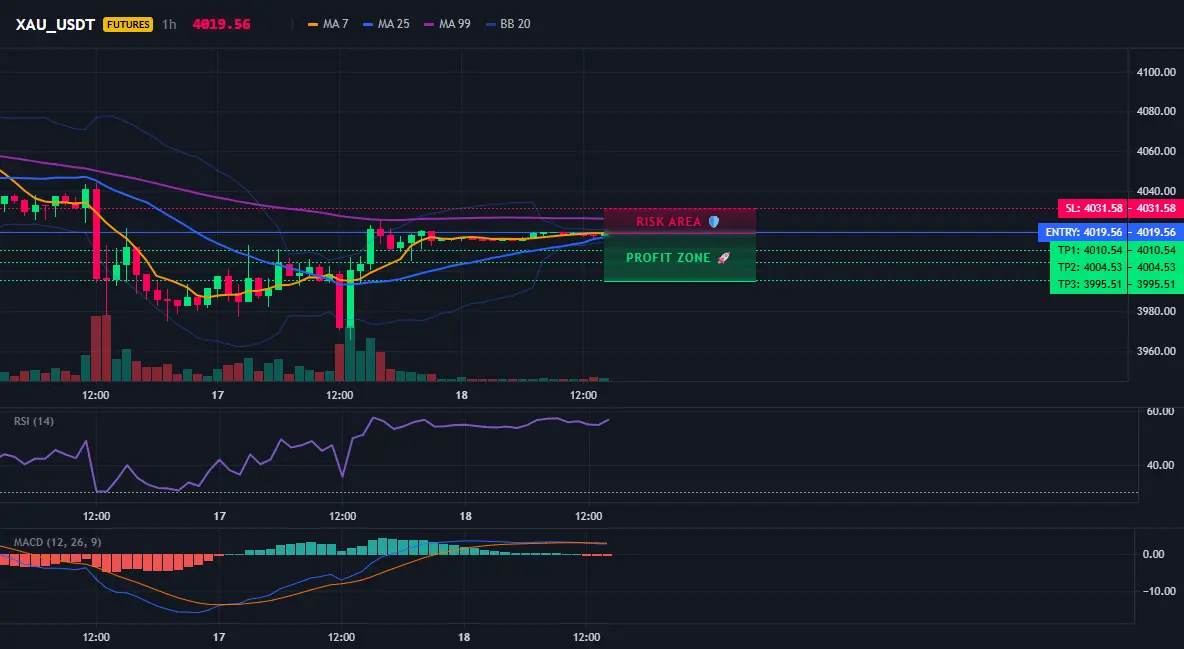Screen dimensions: 1184x649
Task: Toggle the MA 7 legend item
Action: tap(328, 24)
